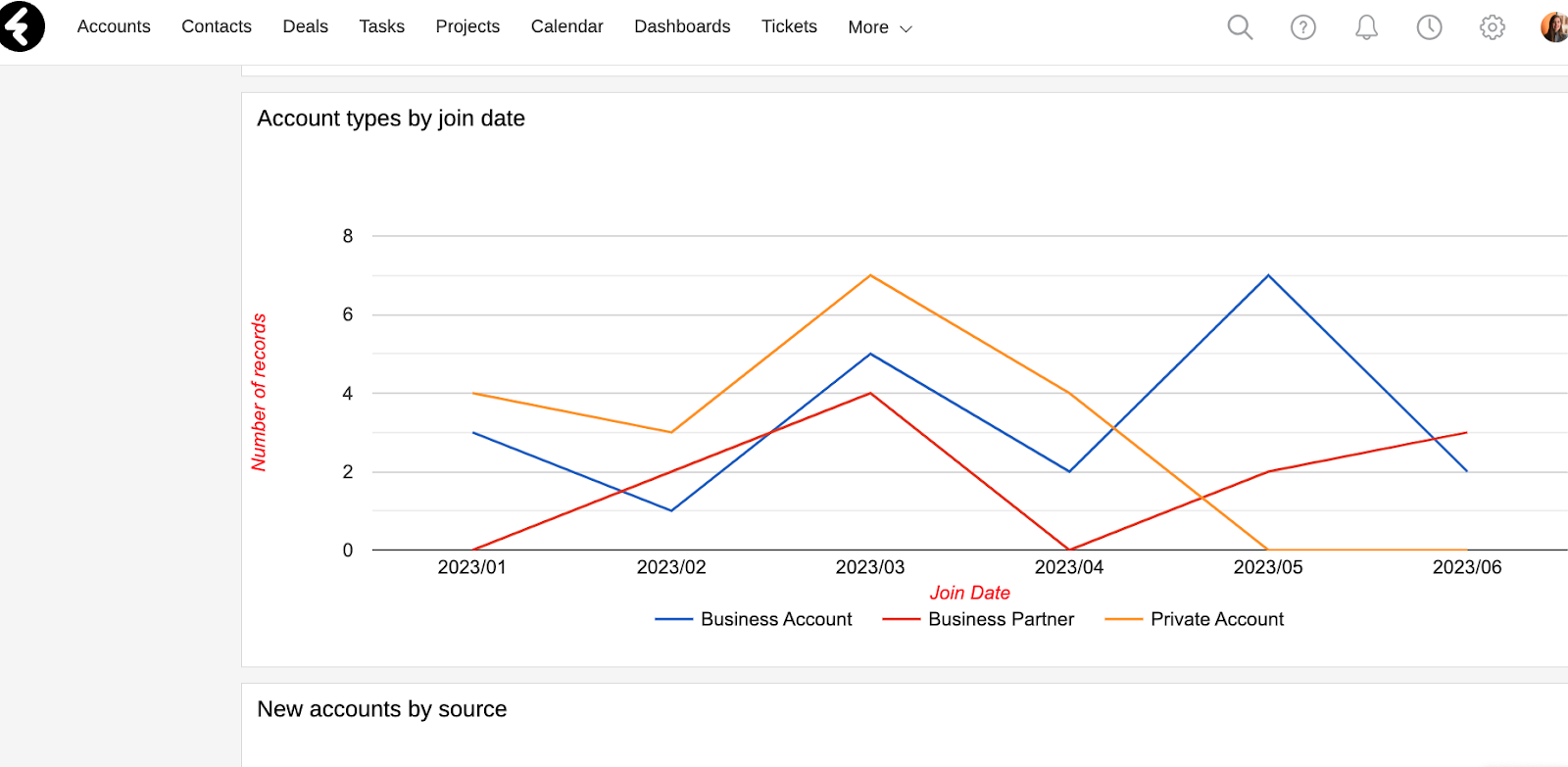Click the Business Partner peak at 2023/03

pos(870,393)
